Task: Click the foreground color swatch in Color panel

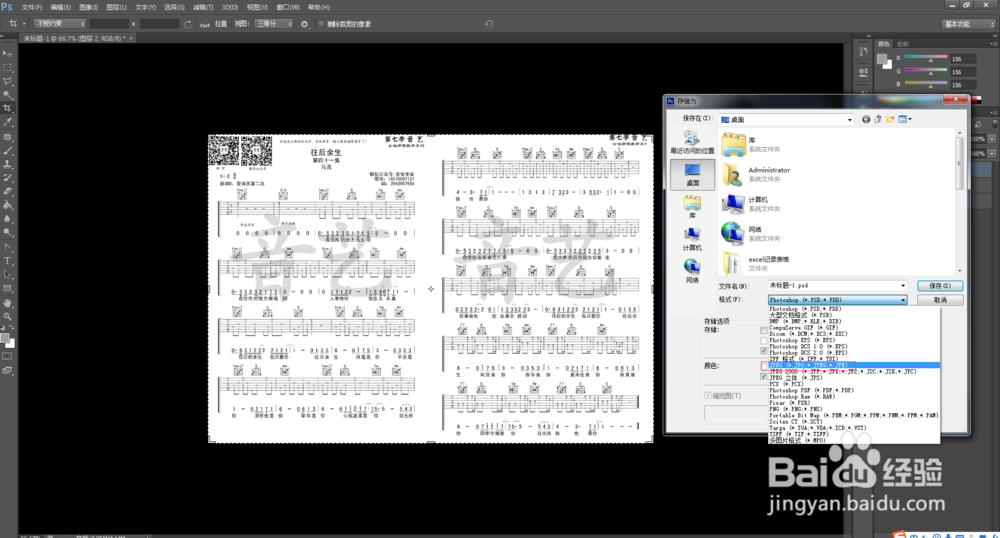Action: 881,59
